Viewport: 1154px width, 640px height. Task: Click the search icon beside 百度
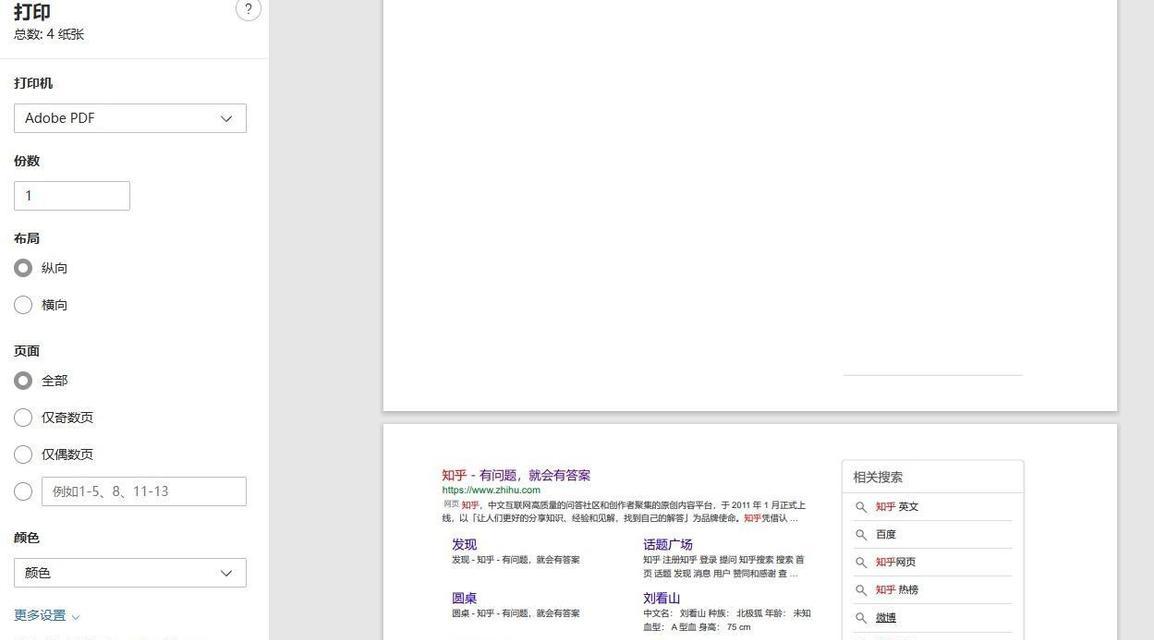click(861, 535)
